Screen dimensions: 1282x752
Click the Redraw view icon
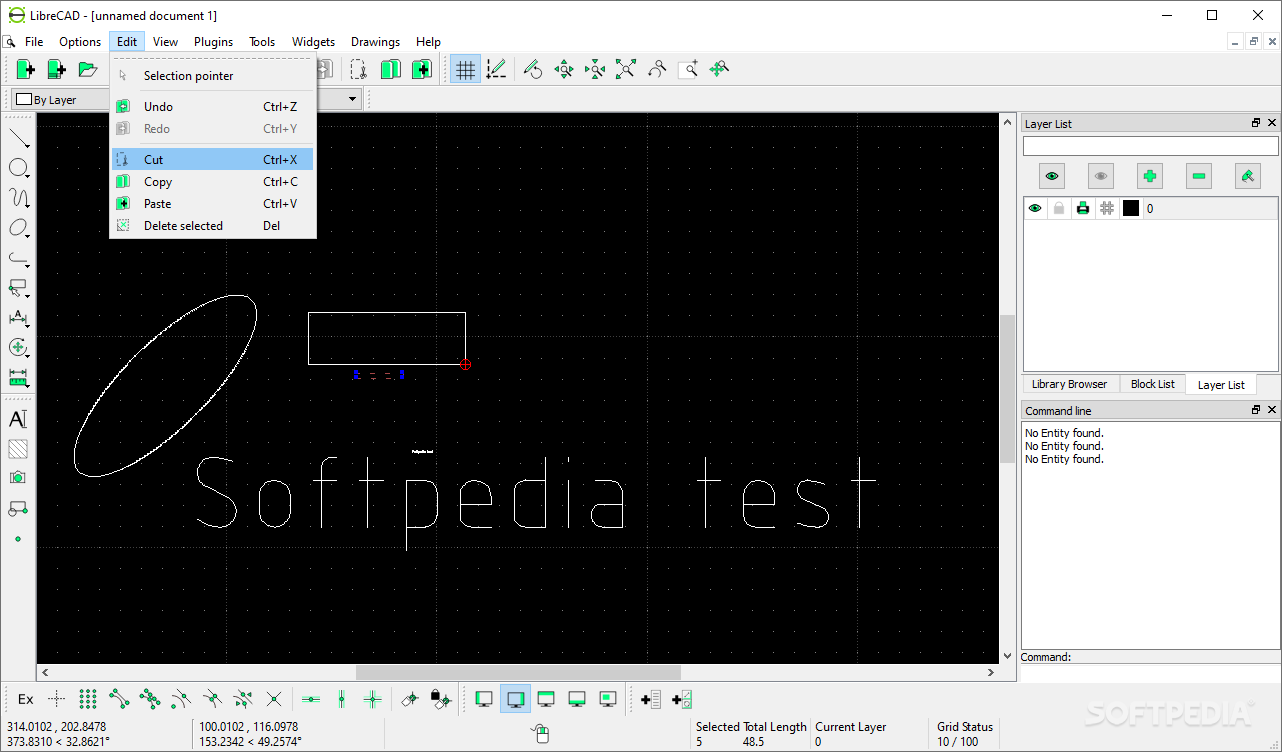tap(533, 69)
